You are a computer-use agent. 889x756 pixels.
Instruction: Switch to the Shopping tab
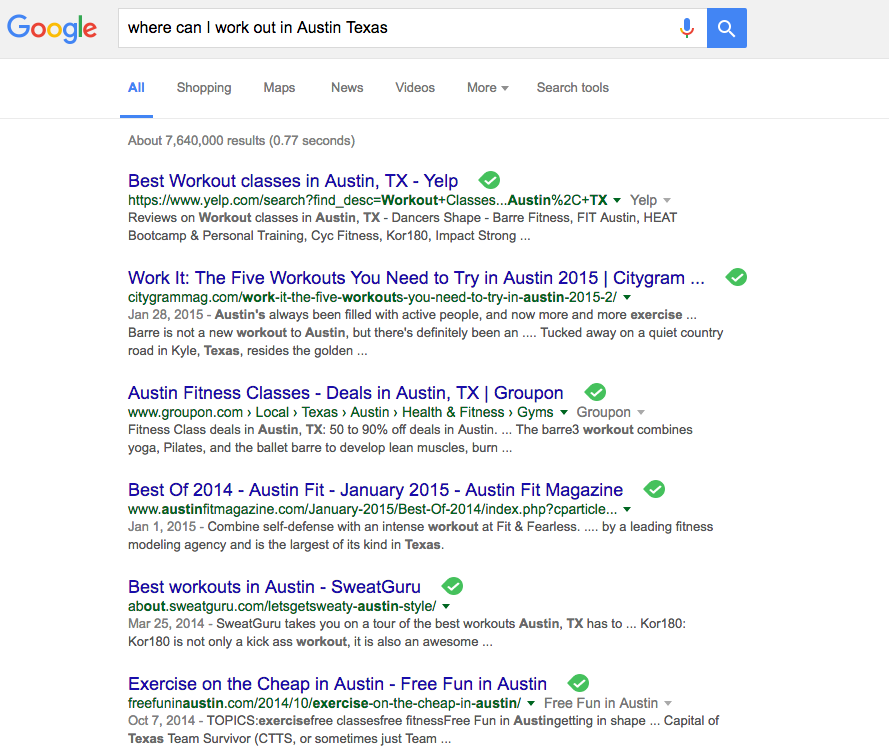(204, 88)
